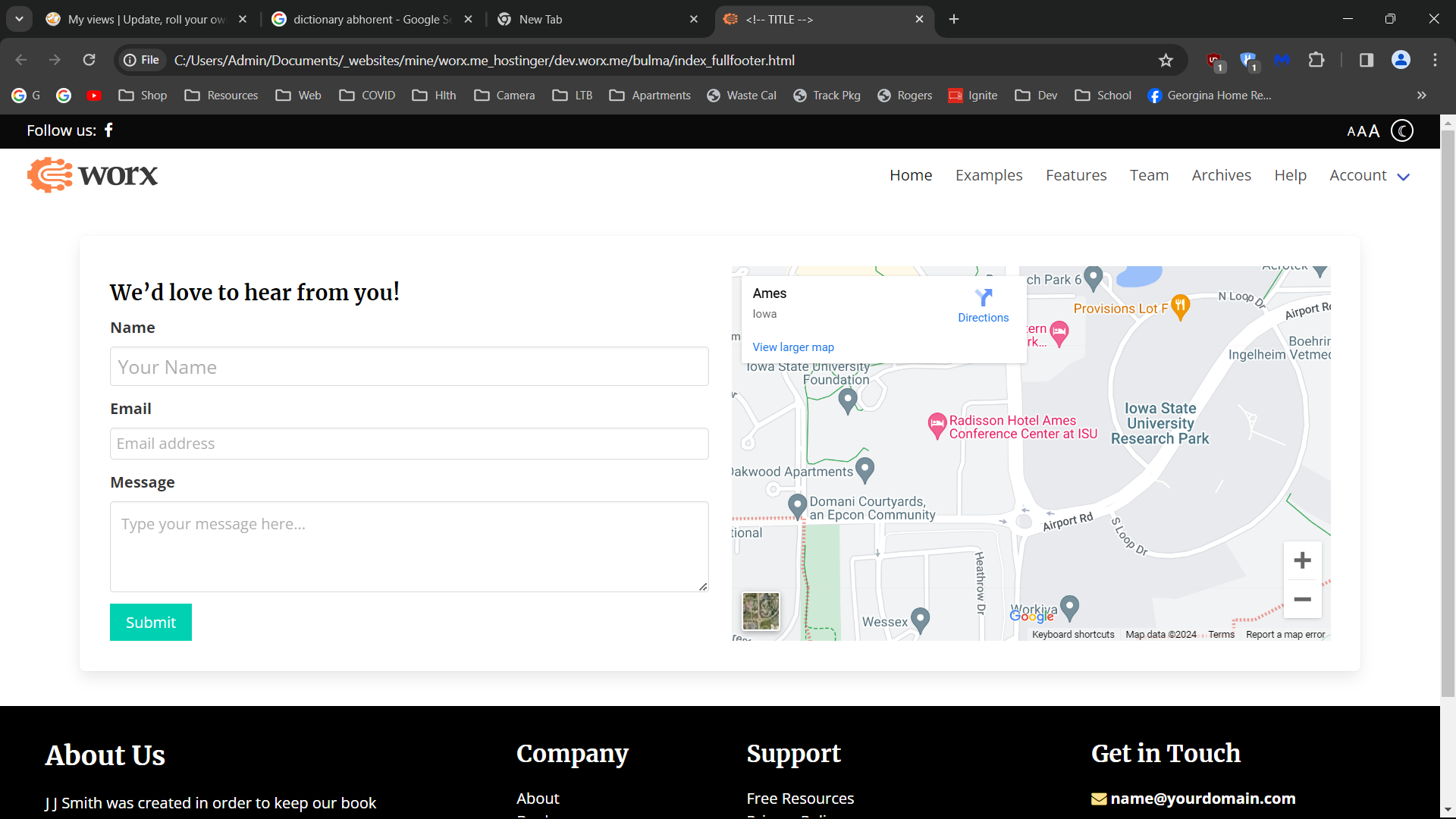Open the tab search dropdown arrow

(19, 19)
